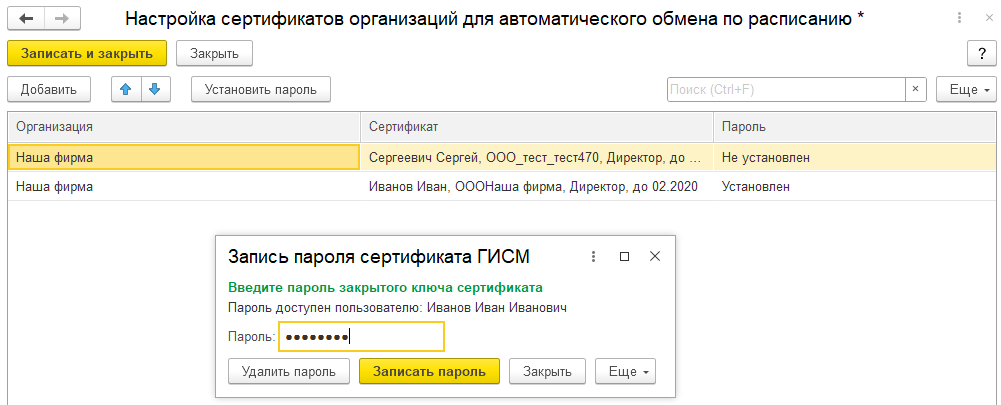
Task: Maximize the certificate password dialog
Action: (x=624, y=256)
